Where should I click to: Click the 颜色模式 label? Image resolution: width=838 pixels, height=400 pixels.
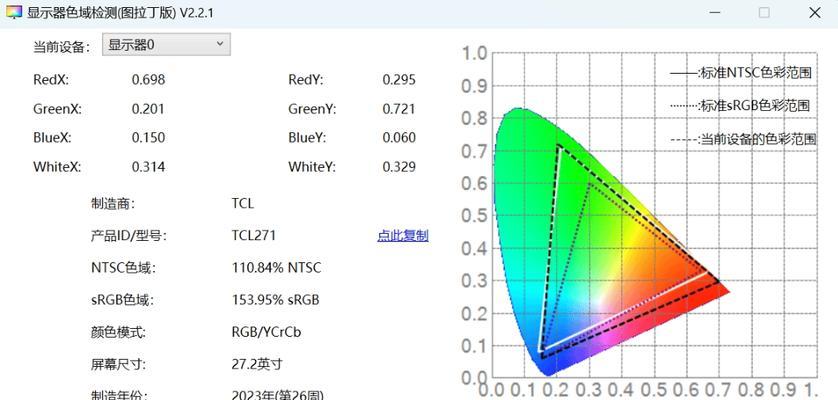tap(118, 332)
